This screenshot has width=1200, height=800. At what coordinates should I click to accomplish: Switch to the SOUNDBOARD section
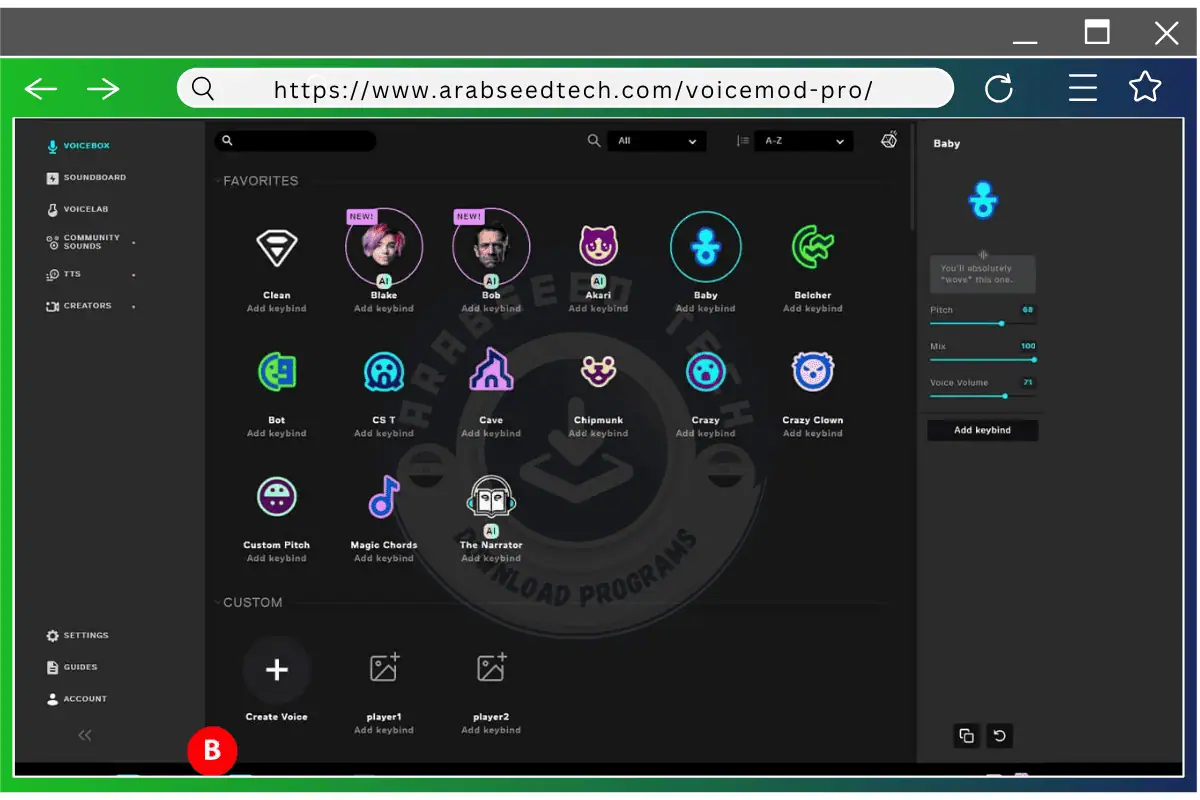point(92,177)
